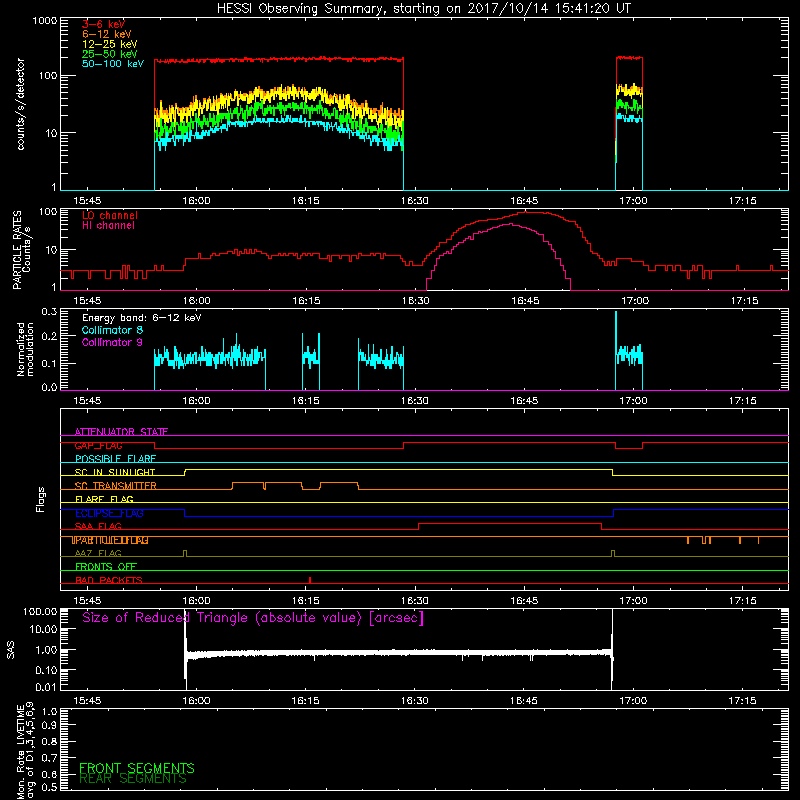
Task: Click the HI channel legend label
Action: (108, 226)
